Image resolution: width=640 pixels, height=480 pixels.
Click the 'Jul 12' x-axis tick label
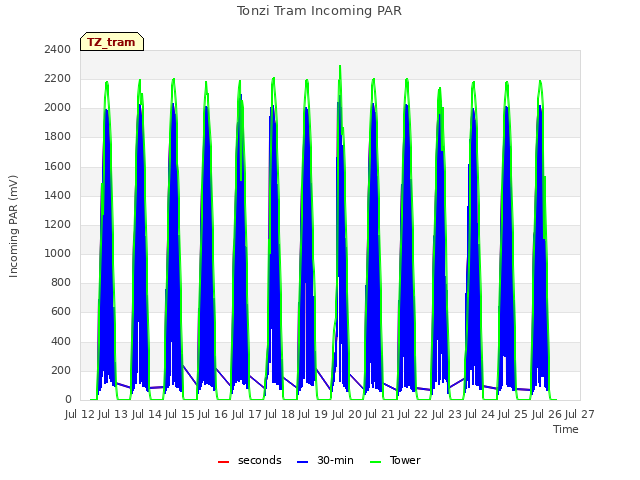click(80, 414)
